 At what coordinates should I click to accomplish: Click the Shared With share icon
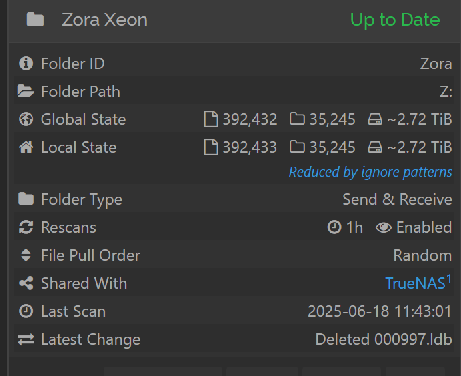[26, 283]
